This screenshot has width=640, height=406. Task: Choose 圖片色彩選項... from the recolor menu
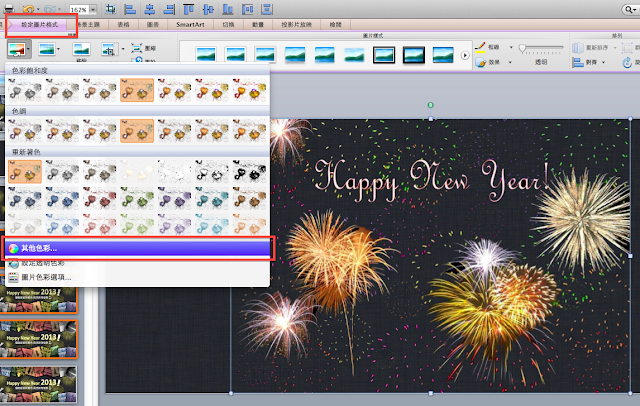coord(138,277)
